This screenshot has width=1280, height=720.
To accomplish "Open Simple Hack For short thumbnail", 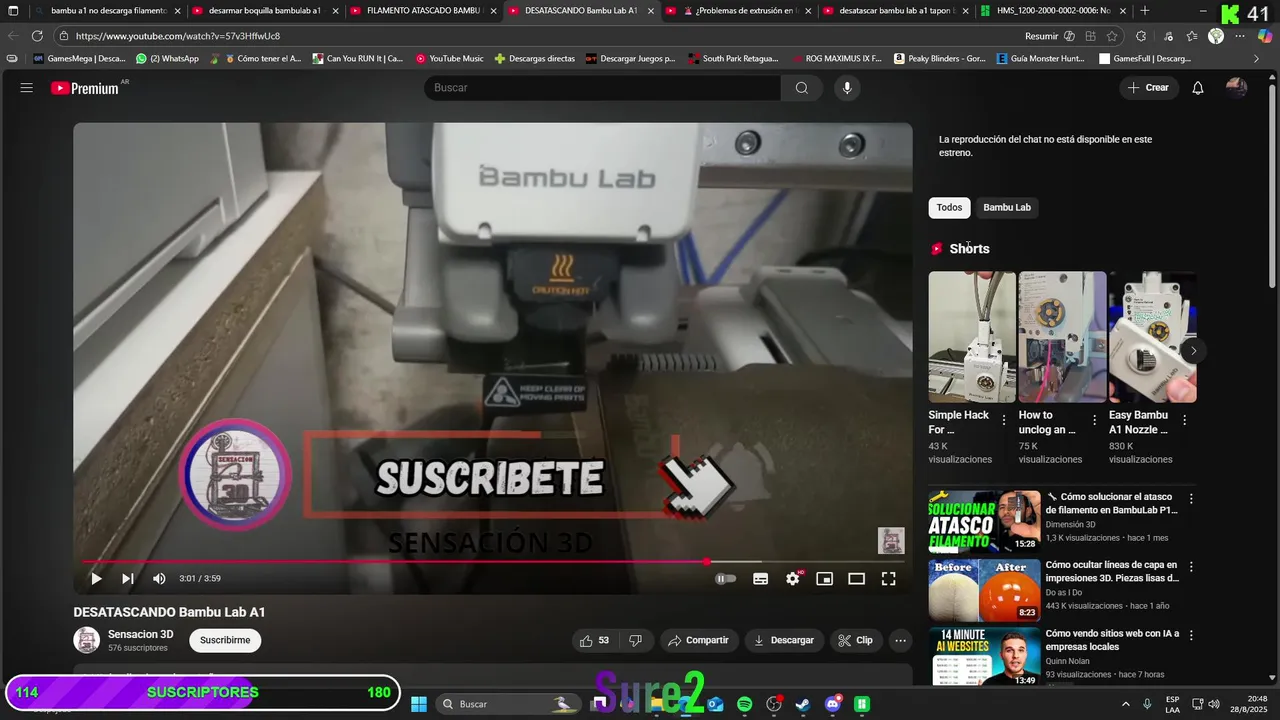I will [972, 337].
